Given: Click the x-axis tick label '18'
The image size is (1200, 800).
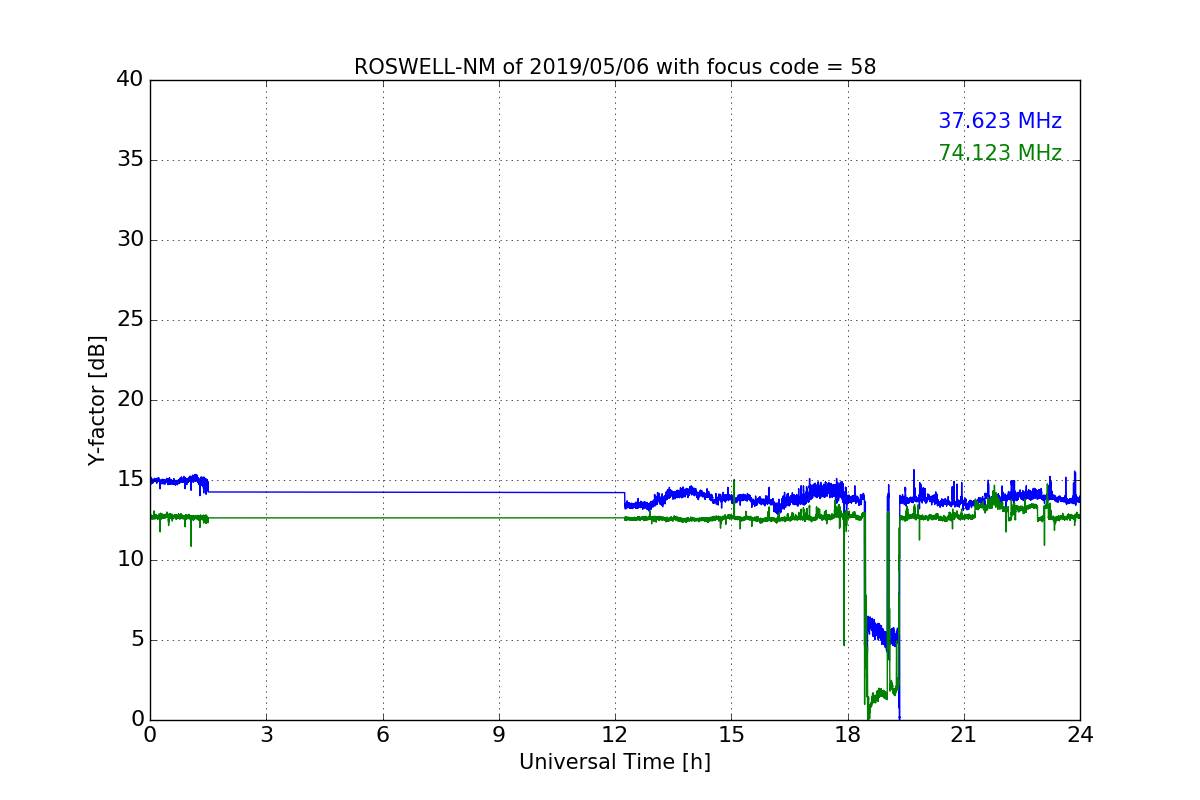Looking at the screenshot, I should point(848,734).
